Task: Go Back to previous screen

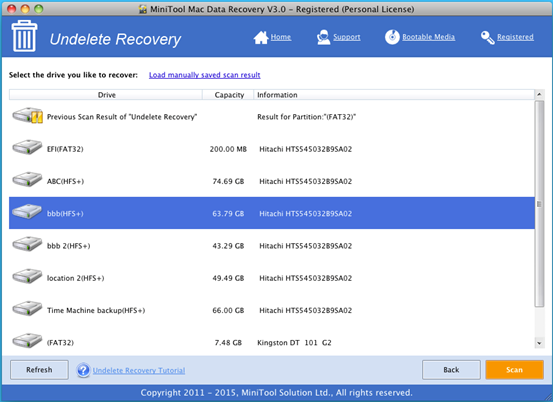Action: tap(451, 370)
